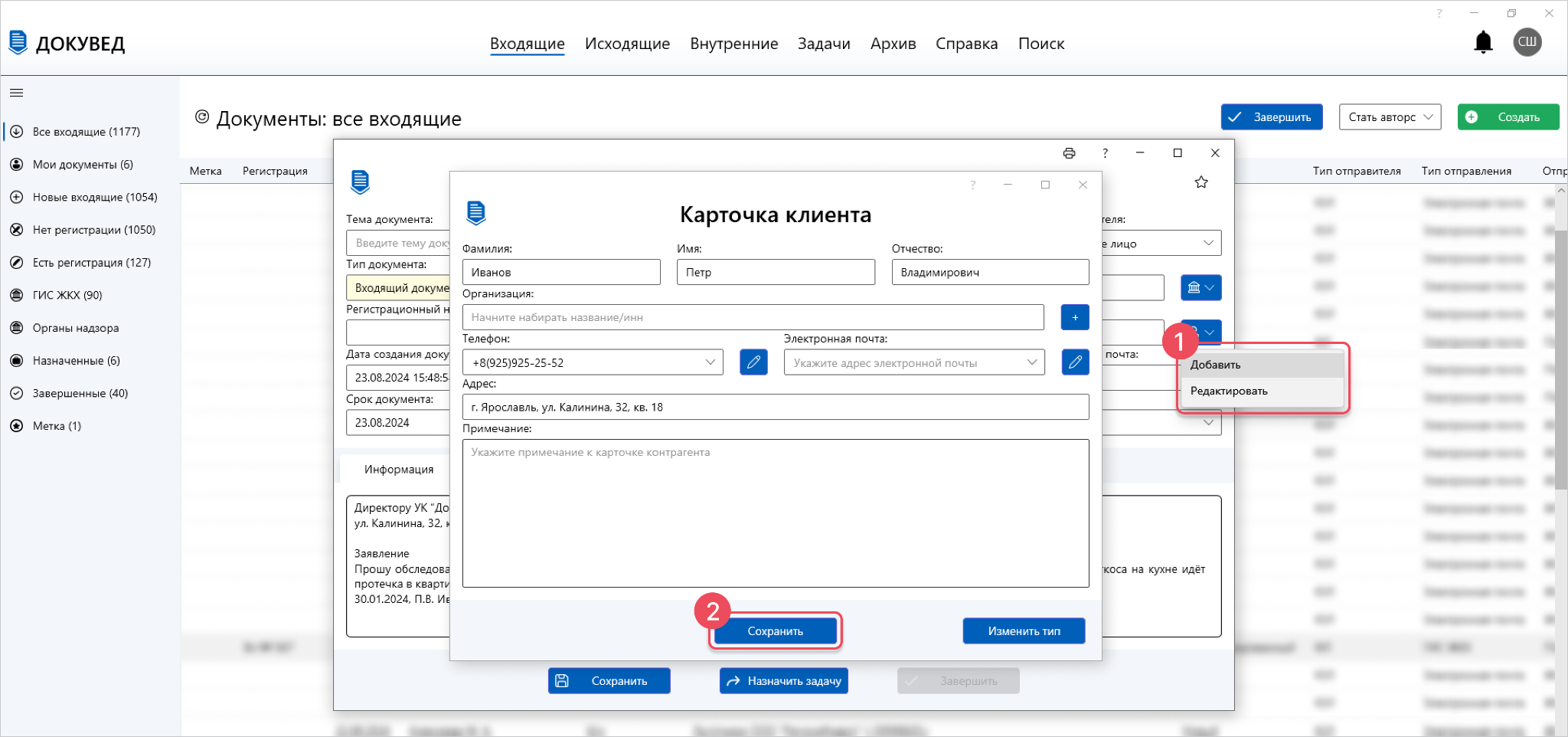Switch to the Информация tab
The width and height of the screenshot is (1568, 737).
[x=399, y=470]
